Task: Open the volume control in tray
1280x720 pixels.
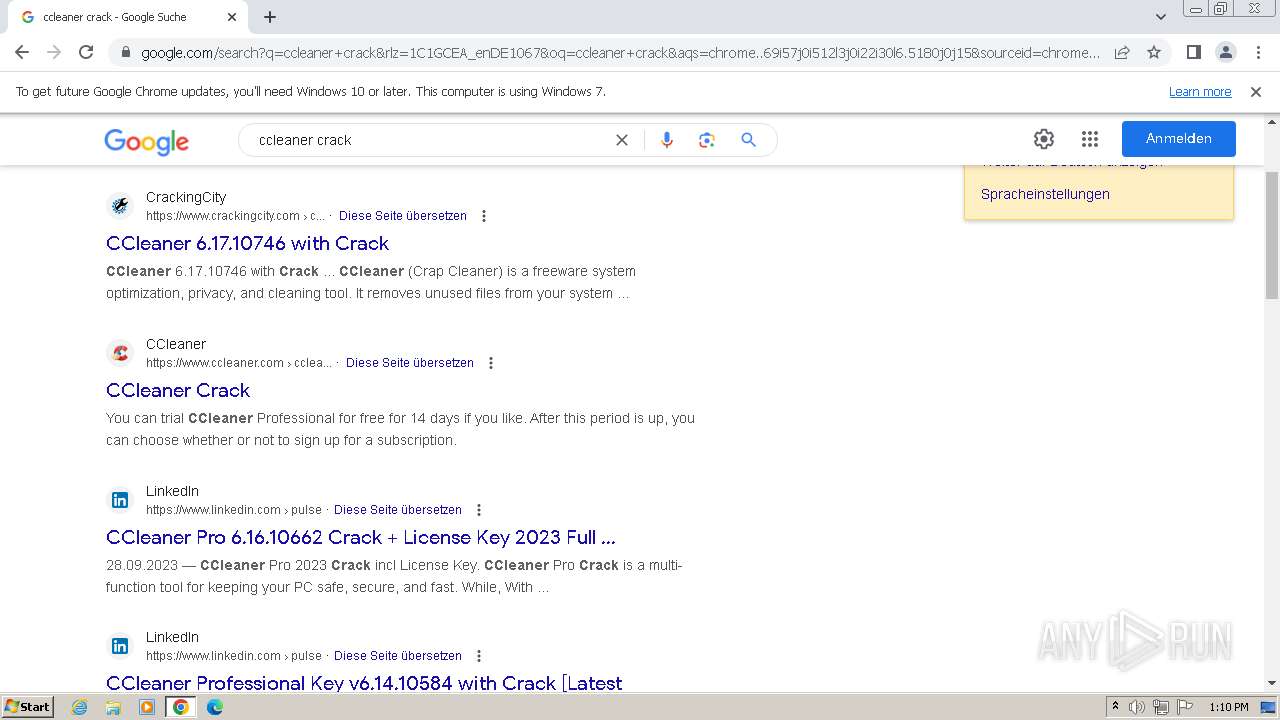Action: pyautogui.click(x=1137, y=707)
